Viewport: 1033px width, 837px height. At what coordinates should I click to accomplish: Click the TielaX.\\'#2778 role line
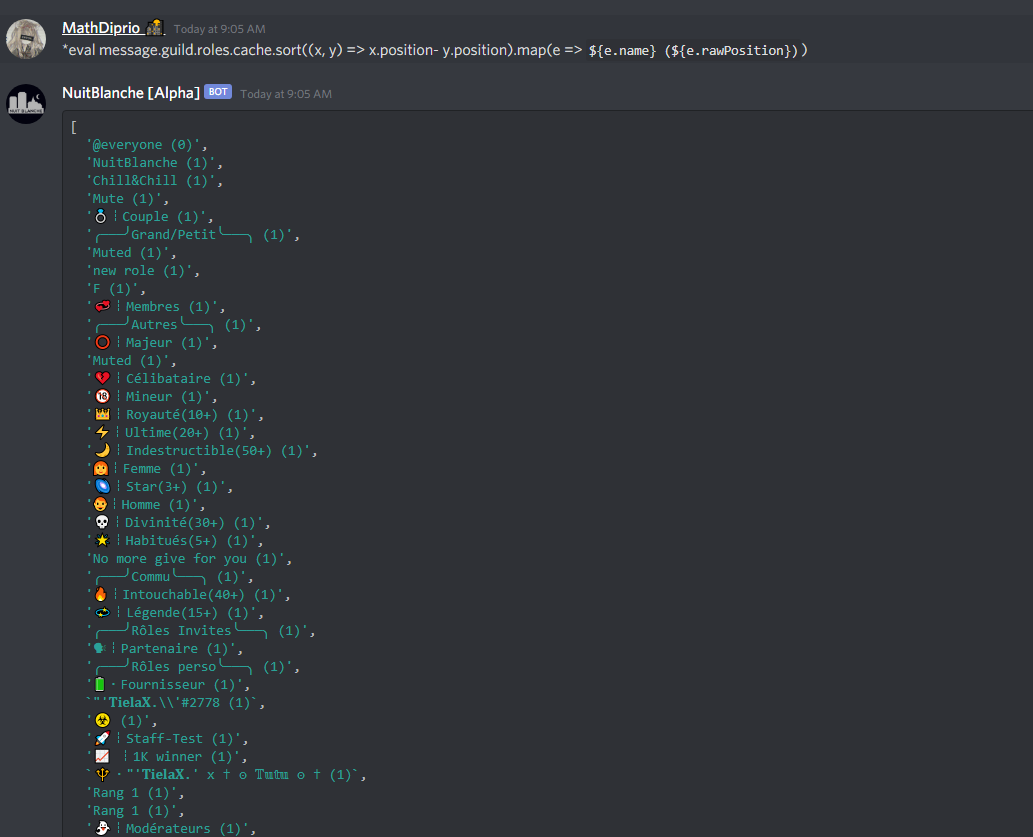[x=175, y=703]
